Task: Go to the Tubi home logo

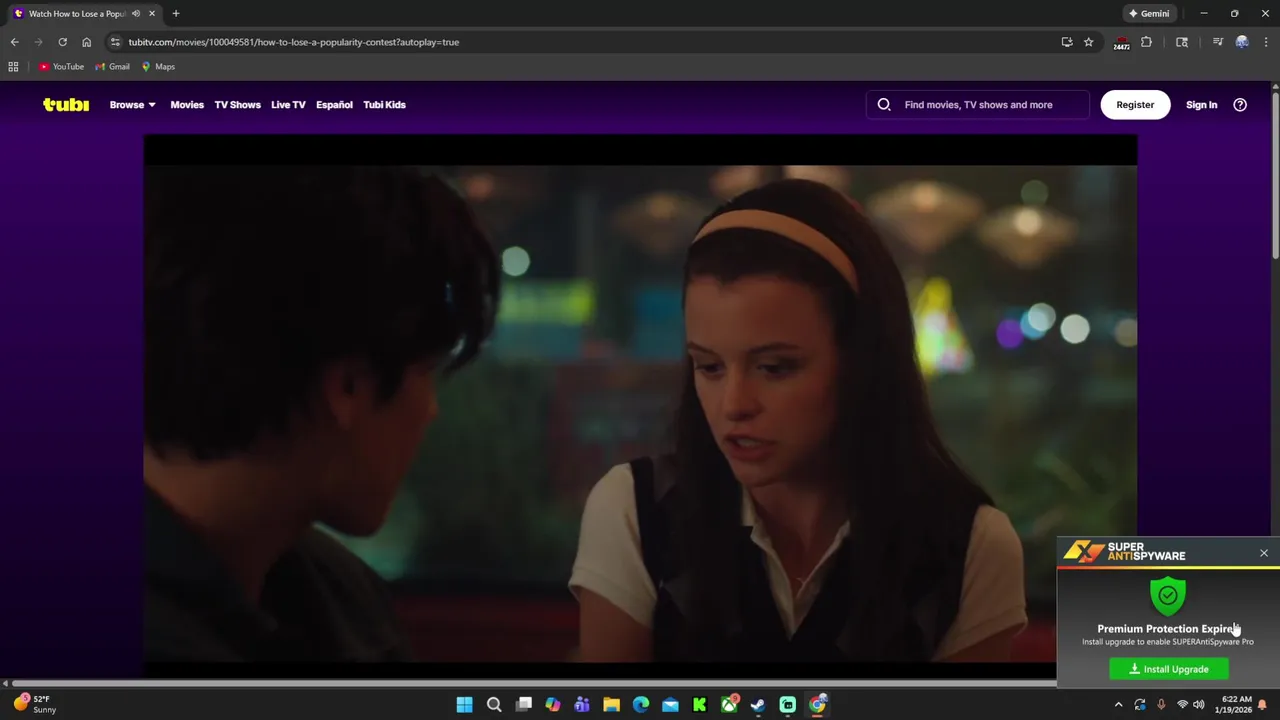Action: click(66, 104)
